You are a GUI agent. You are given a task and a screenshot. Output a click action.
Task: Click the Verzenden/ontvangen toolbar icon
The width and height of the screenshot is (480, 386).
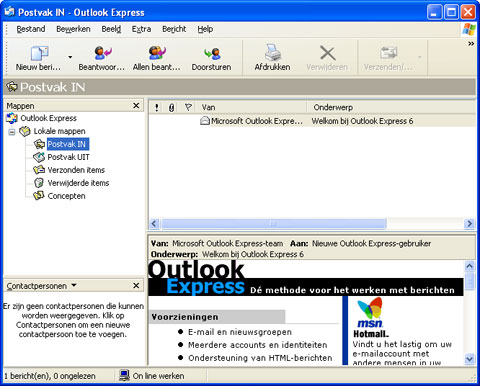coord(388,53)
